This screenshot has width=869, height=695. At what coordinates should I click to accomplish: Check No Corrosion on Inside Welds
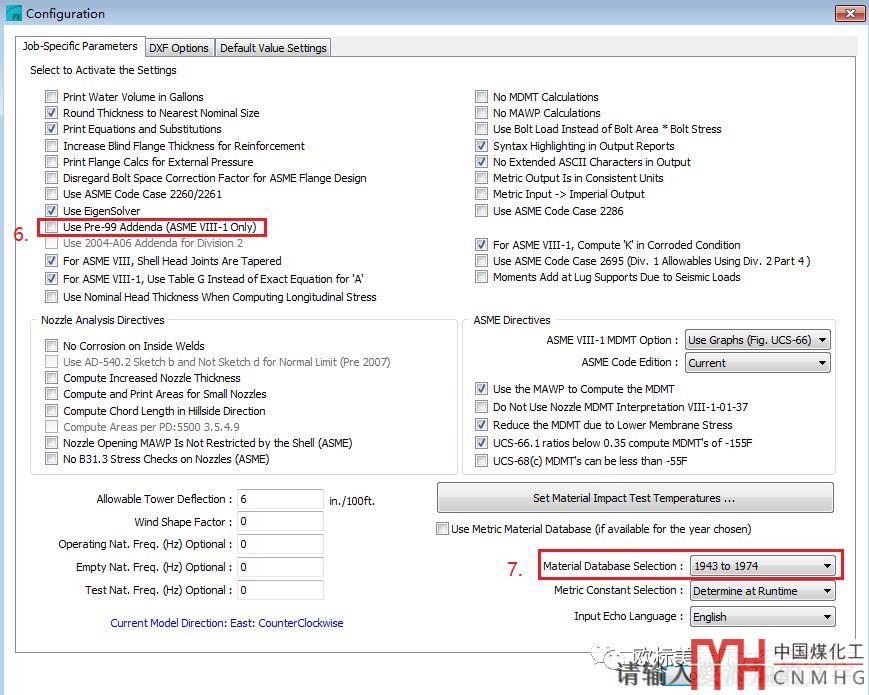point(52,346)
